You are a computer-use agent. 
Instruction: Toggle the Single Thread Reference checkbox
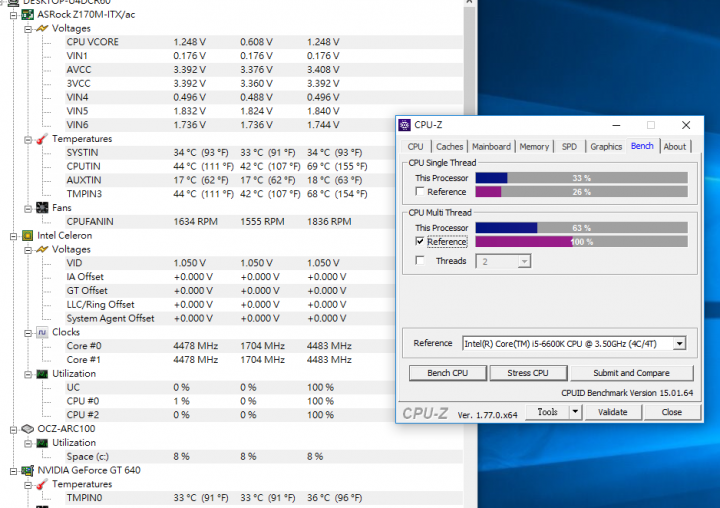[420, 192]
